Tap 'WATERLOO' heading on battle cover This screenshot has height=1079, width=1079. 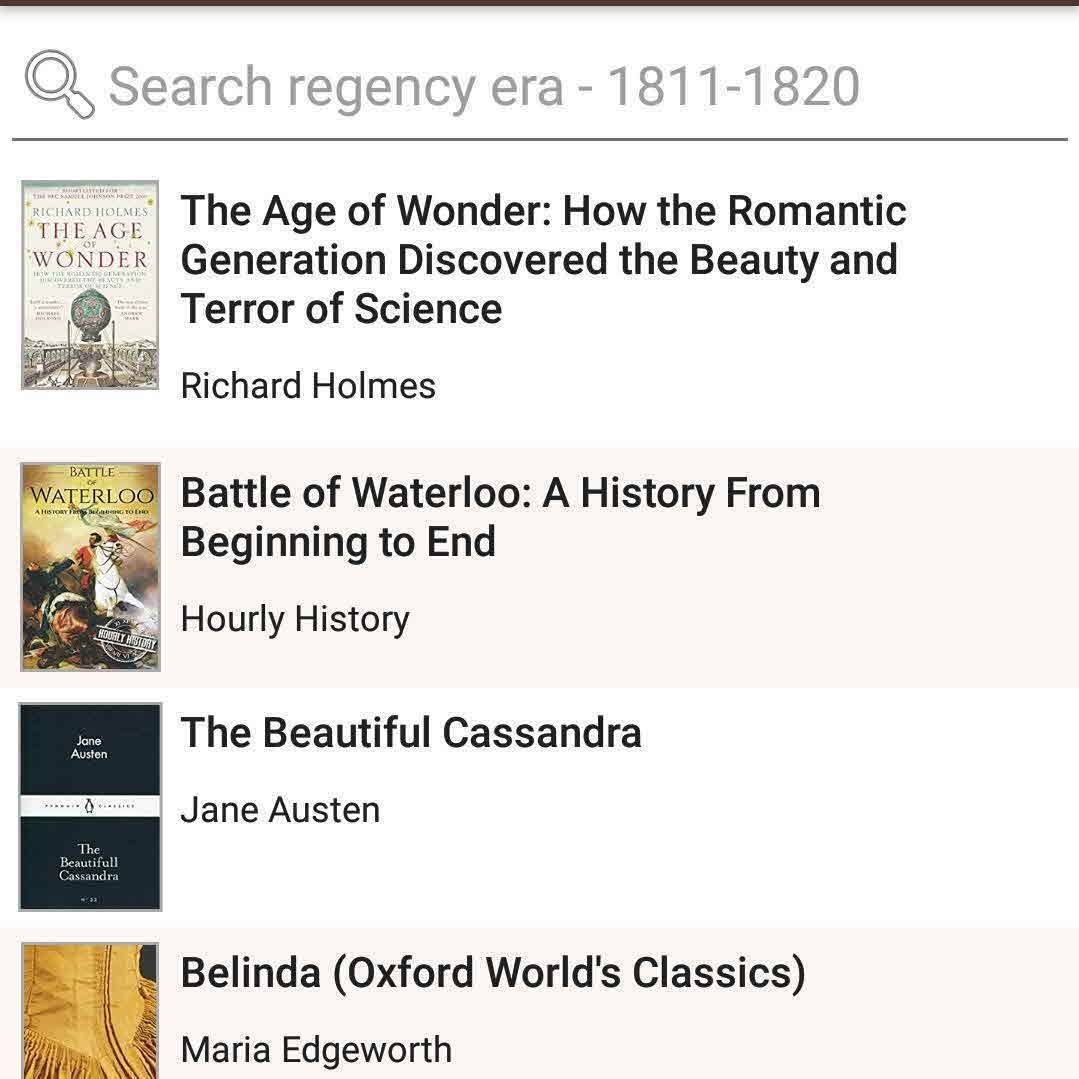(x=91, y=496)
